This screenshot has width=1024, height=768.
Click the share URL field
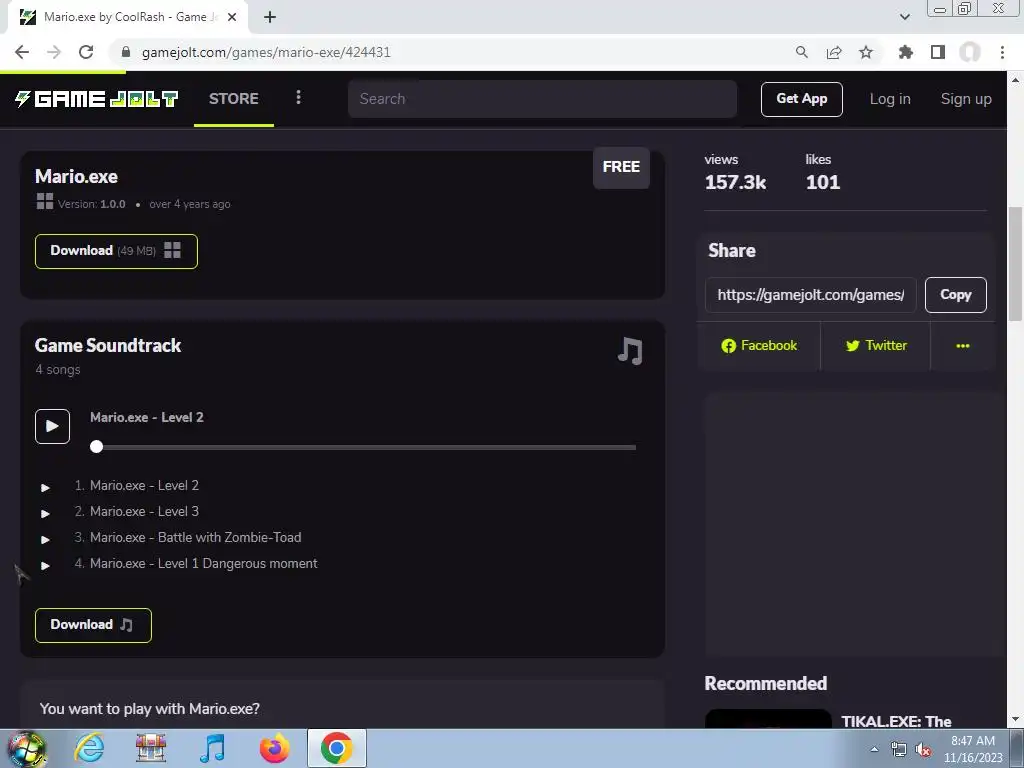click(810, 295)
